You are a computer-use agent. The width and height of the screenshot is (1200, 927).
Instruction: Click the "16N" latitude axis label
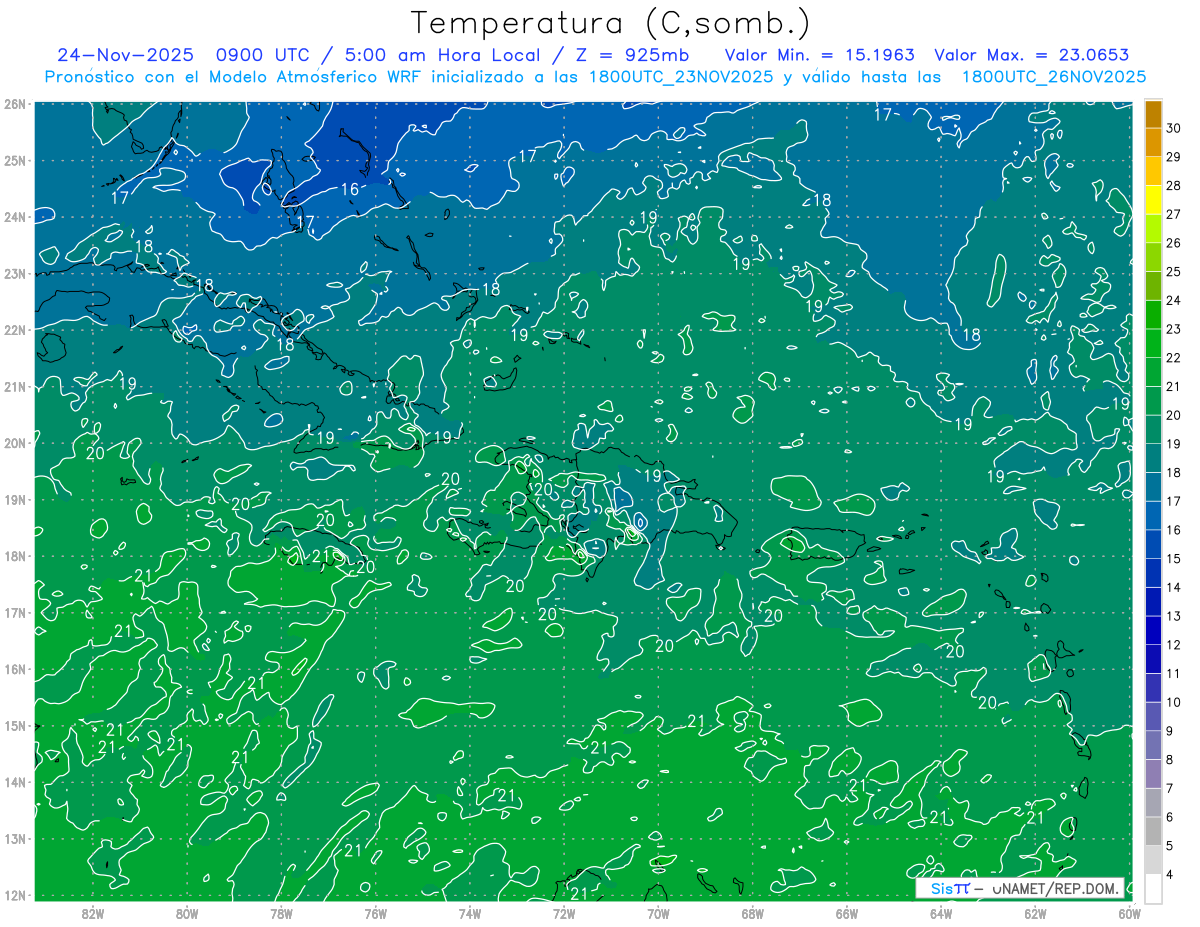(14, 669)
